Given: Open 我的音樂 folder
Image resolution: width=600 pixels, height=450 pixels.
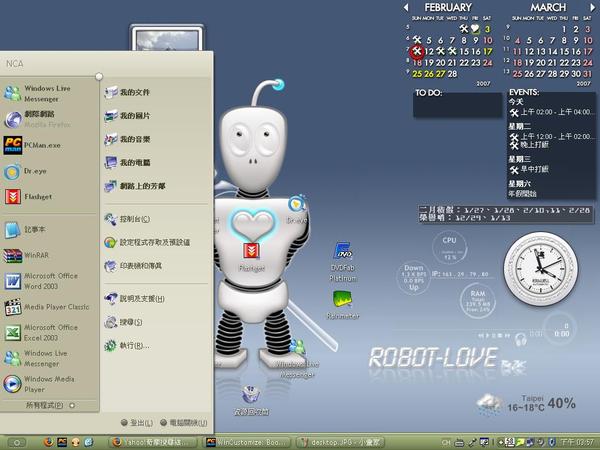Looking at the screenshot, I should coord(127,139).
